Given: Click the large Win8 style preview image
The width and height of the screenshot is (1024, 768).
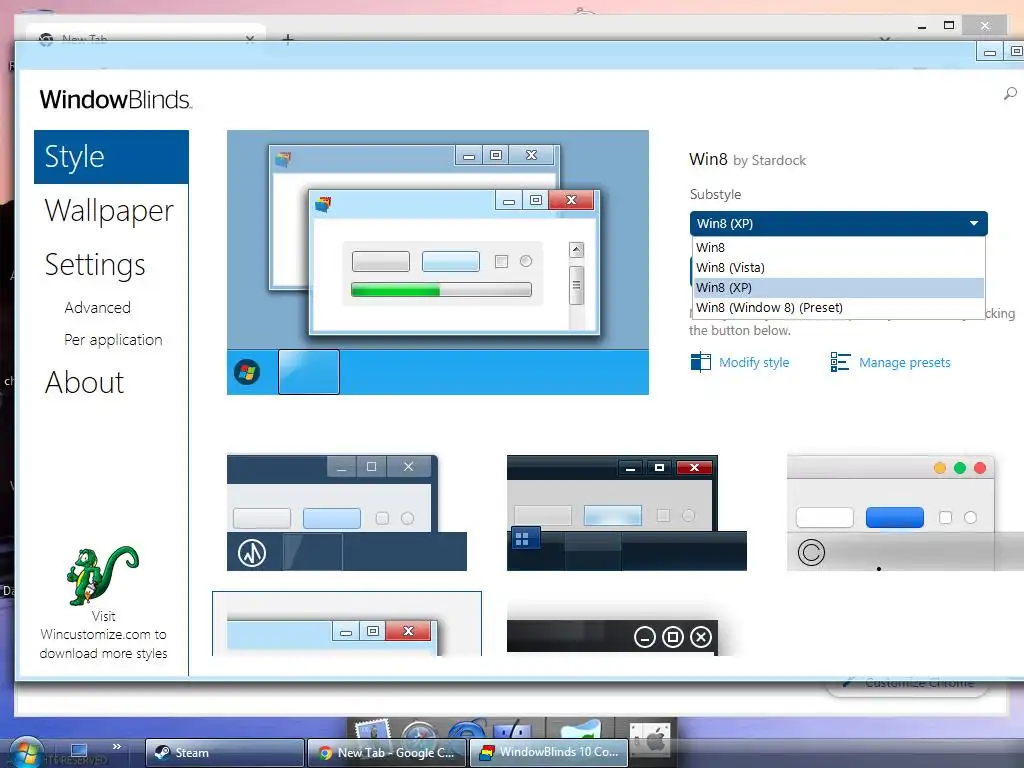Looking at the screenshot, I should coord(438,263).
